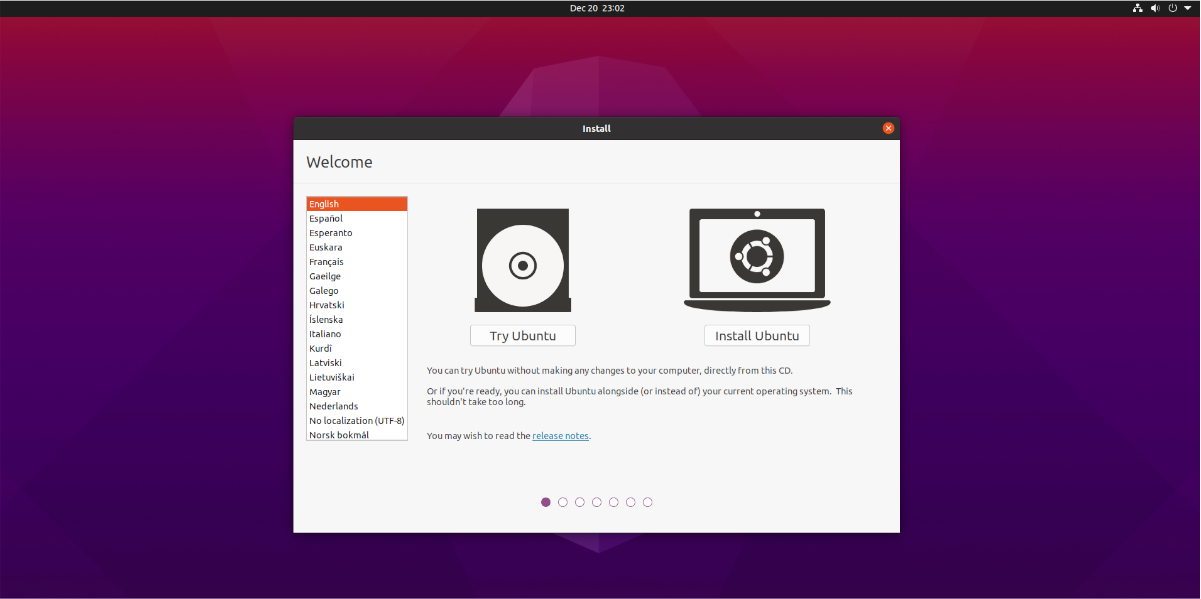1201x599 pixels.
Task: Click the power icon in top bar
Action: coord(1172,8)
